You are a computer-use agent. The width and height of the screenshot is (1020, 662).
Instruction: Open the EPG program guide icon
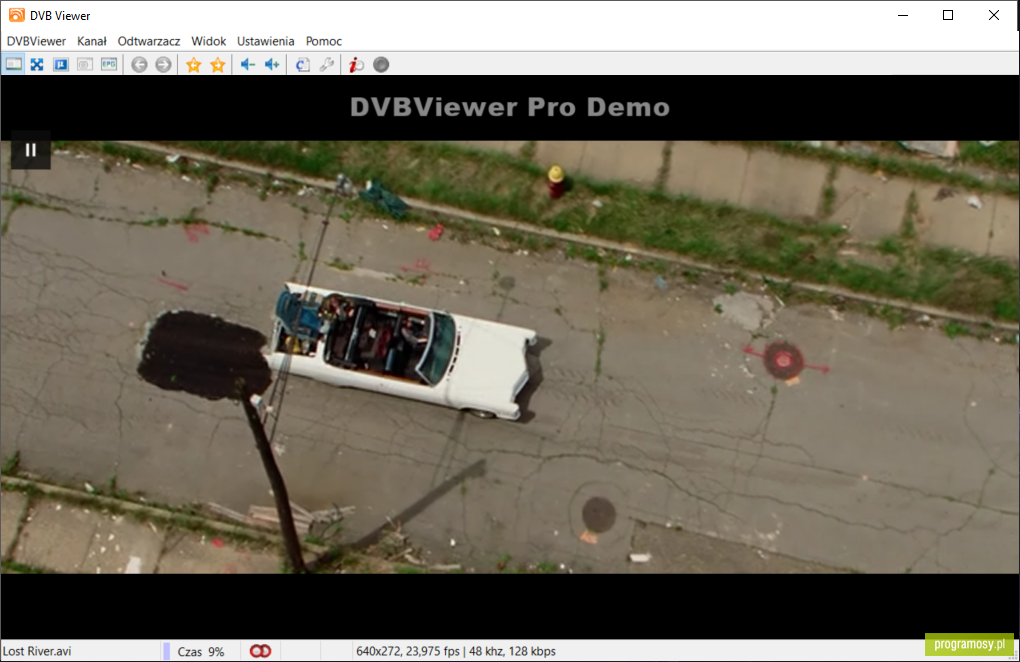pyautogui.click(x=109, y=64)
